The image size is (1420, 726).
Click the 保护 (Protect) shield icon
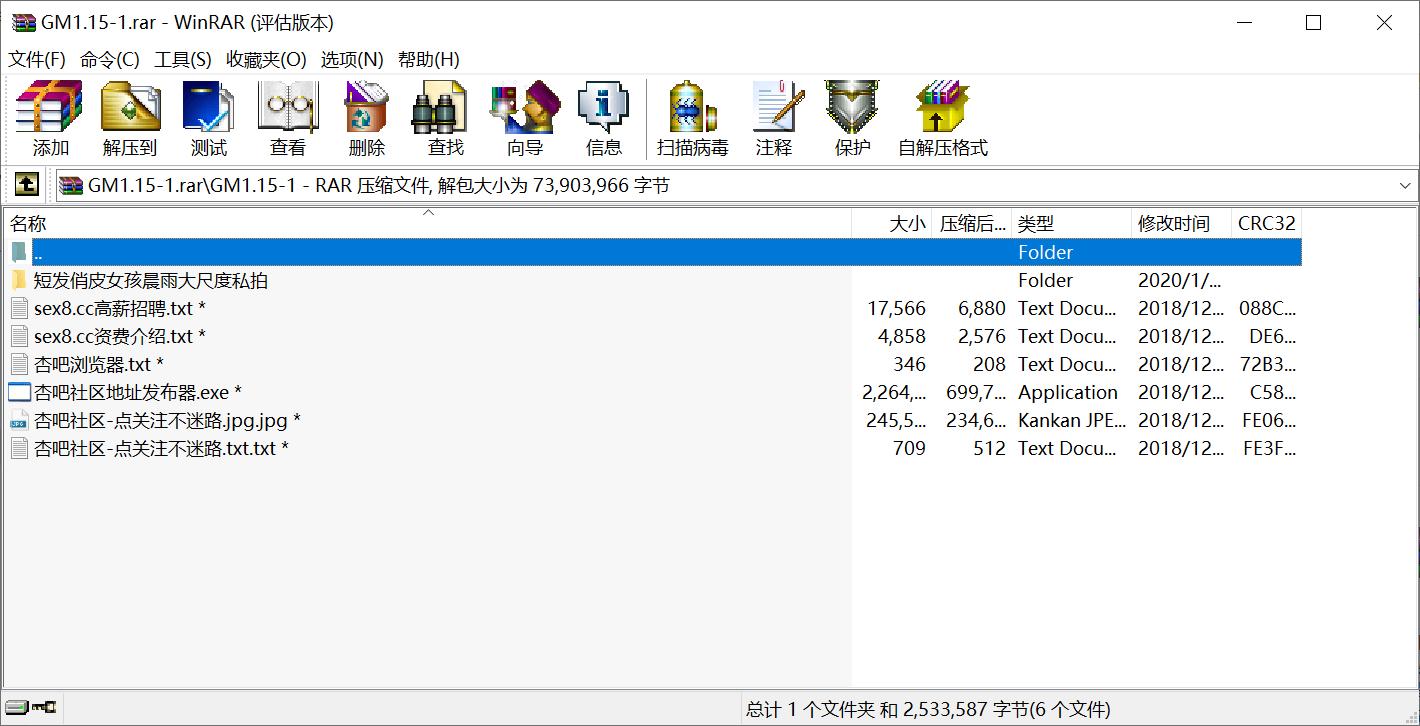tap(852, 107)
